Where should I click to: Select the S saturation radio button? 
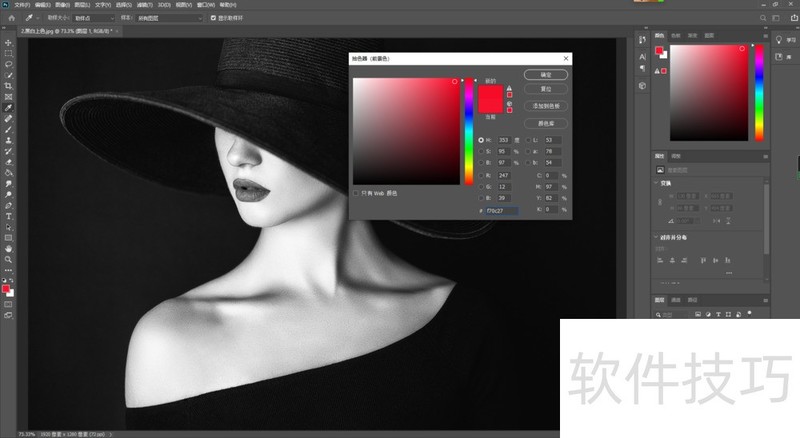[481, 150]
